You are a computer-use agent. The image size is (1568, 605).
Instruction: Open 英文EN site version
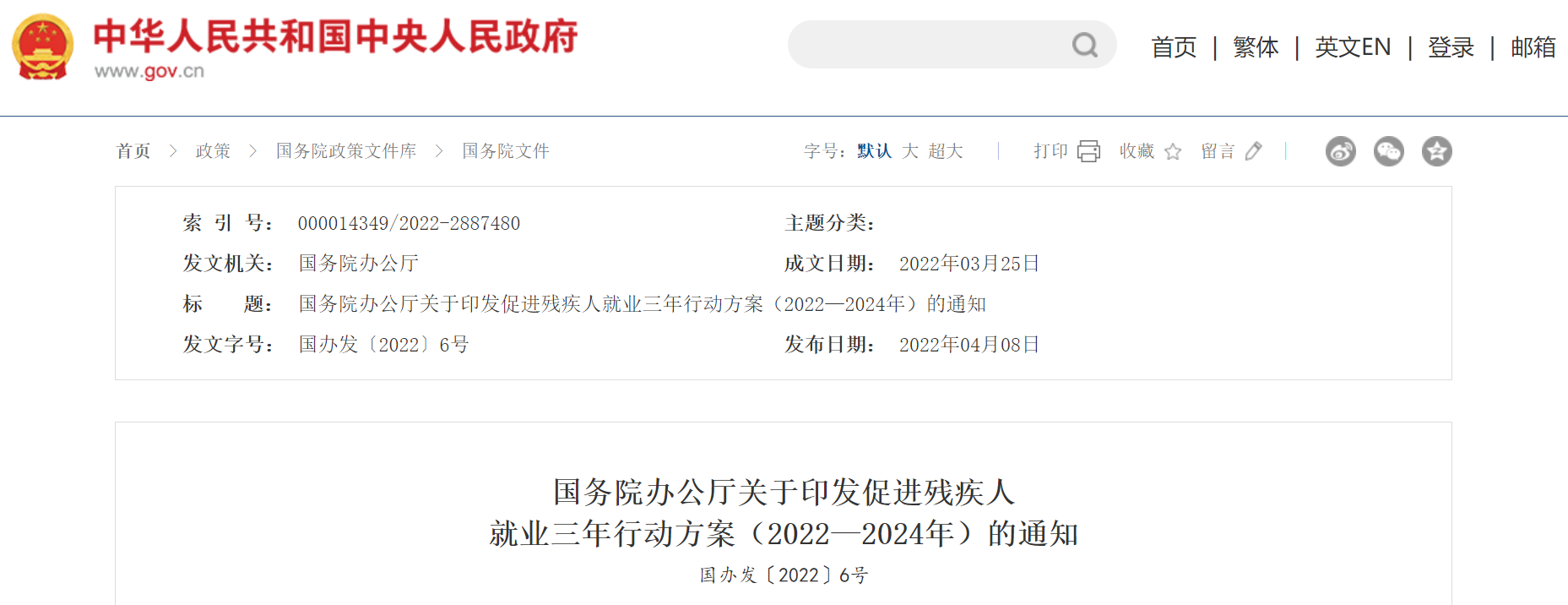[1353, 47]
